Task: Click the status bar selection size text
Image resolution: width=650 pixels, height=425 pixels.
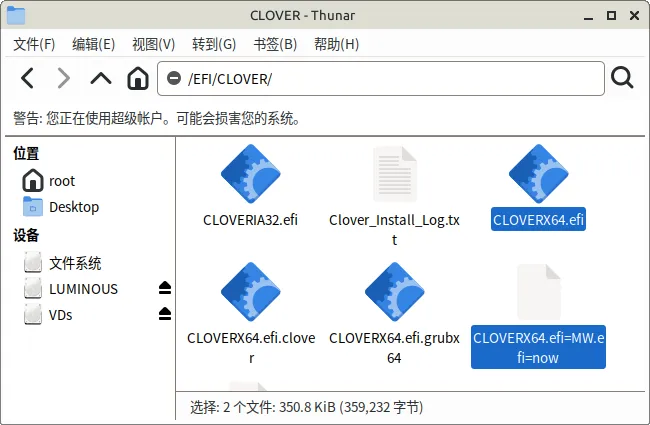Action: [307, 407]
